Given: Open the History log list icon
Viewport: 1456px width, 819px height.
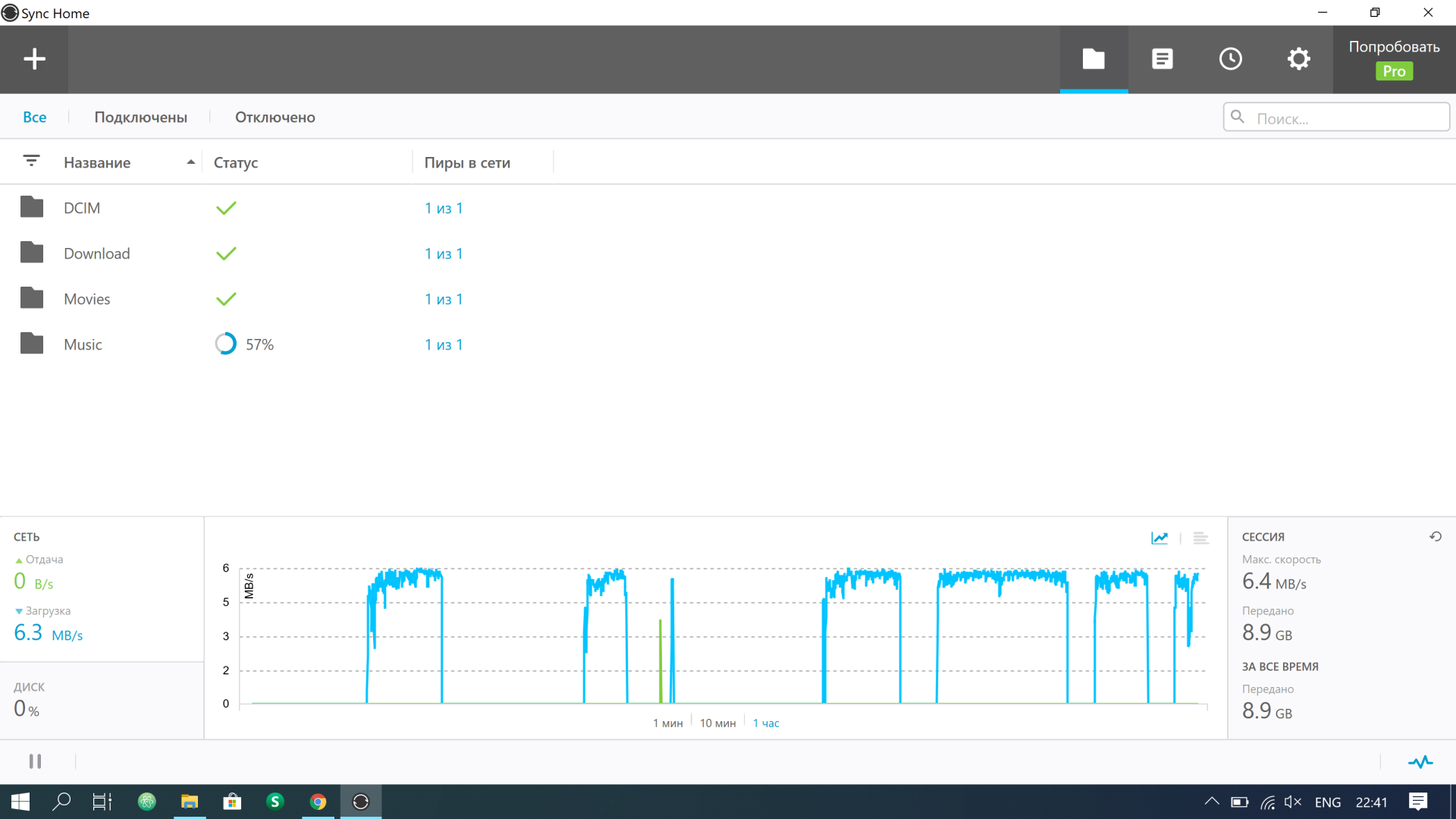Looking at the screenshot, I should (1162, 59).
